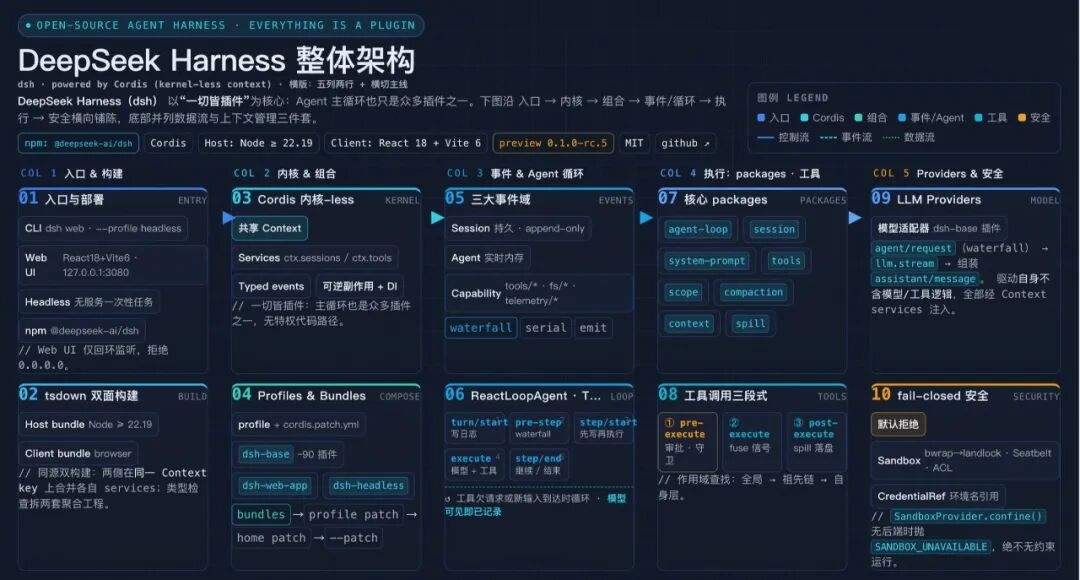Click the 工具 legend swatch
Viewport: 1080px width, 580px height.
click(978, 118)
